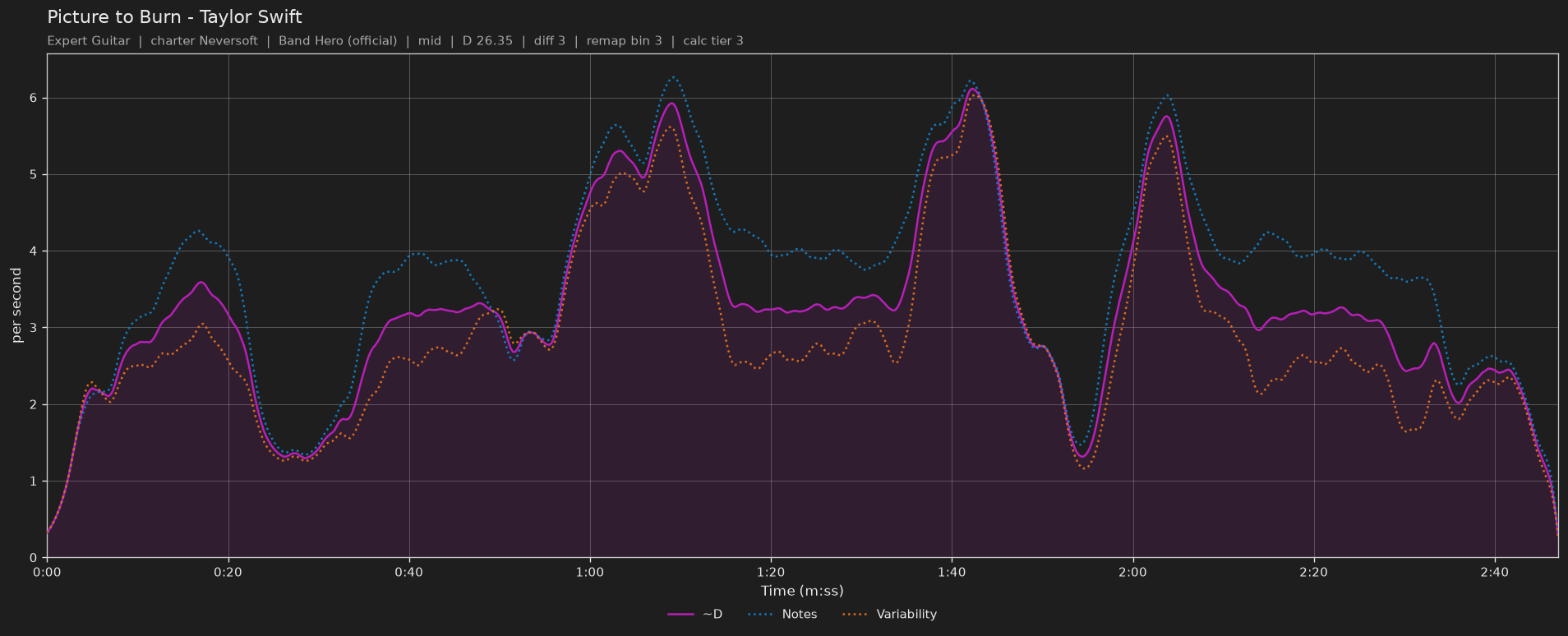Viewport: 1568px width, 636px height.
Task: Click the chart title "Picture to Burn - Taylor Swift"
Action: pos(174,17)
